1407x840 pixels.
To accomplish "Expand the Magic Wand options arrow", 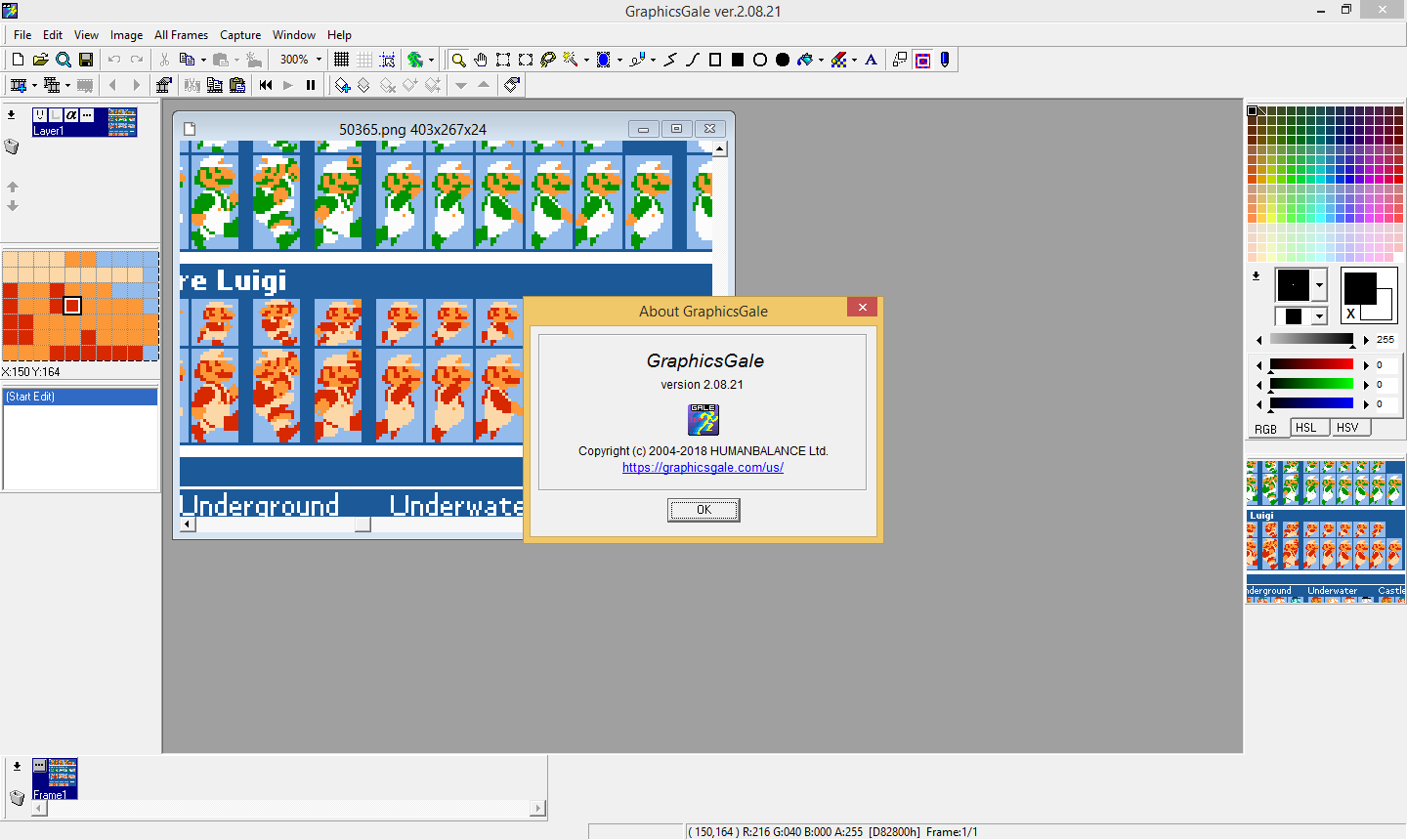I will [586, 60].
